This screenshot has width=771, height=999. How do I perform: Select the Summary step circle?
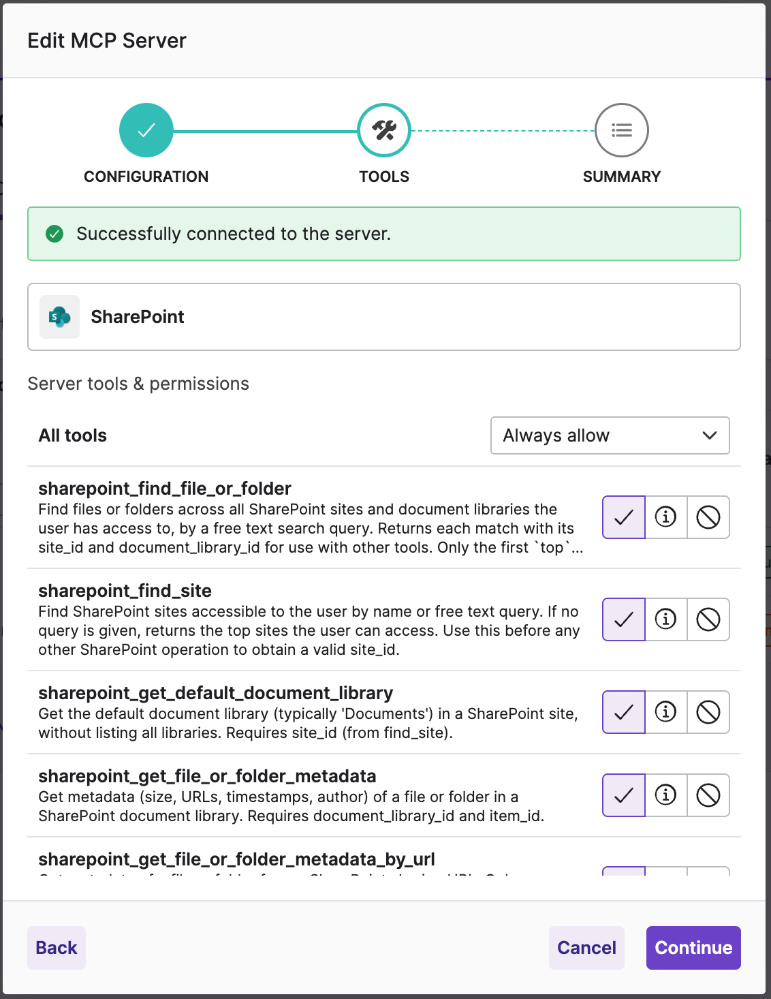coord(621,130)
